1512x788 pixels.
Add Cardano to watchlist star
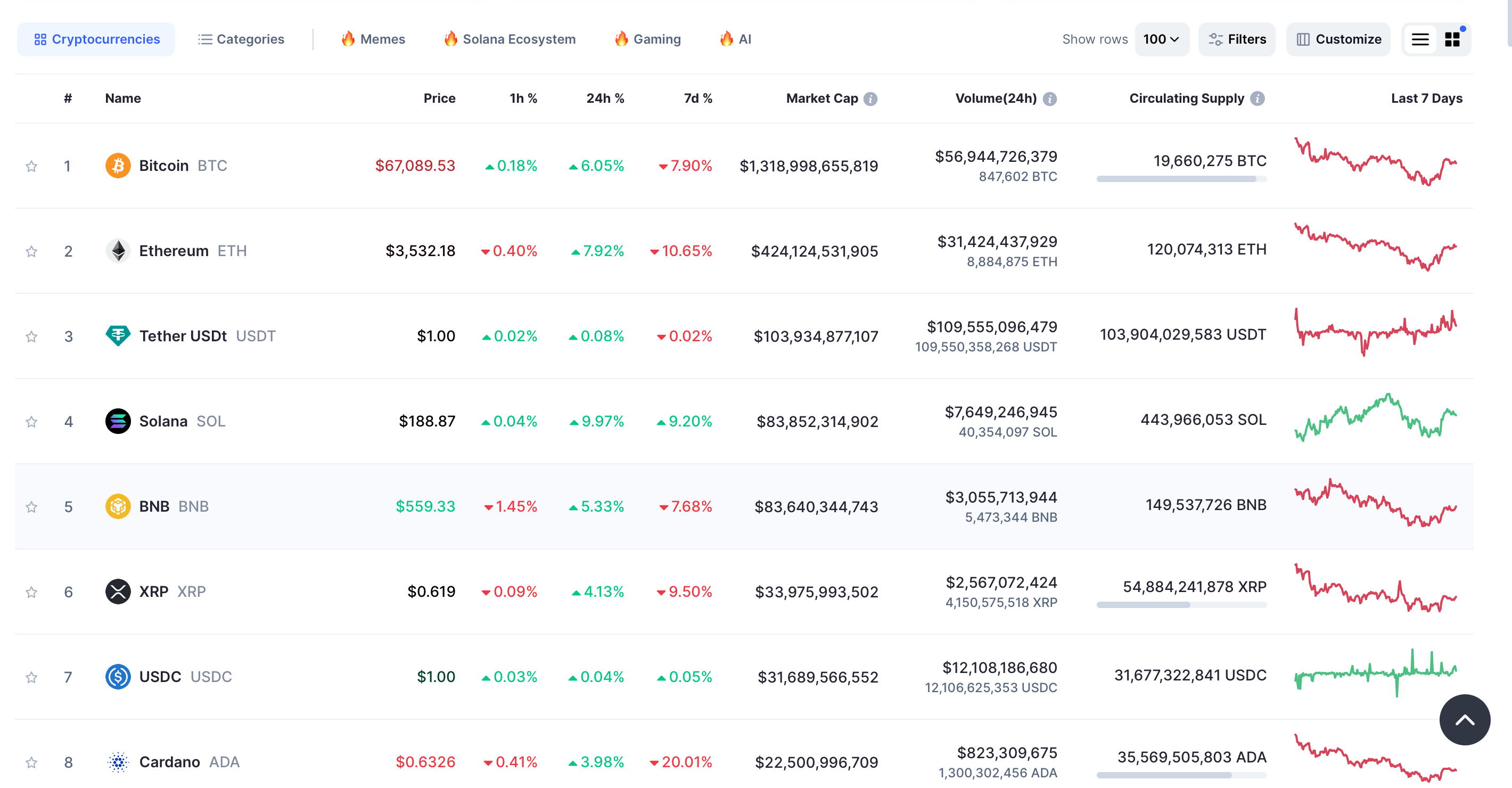[x=32, y=762]
